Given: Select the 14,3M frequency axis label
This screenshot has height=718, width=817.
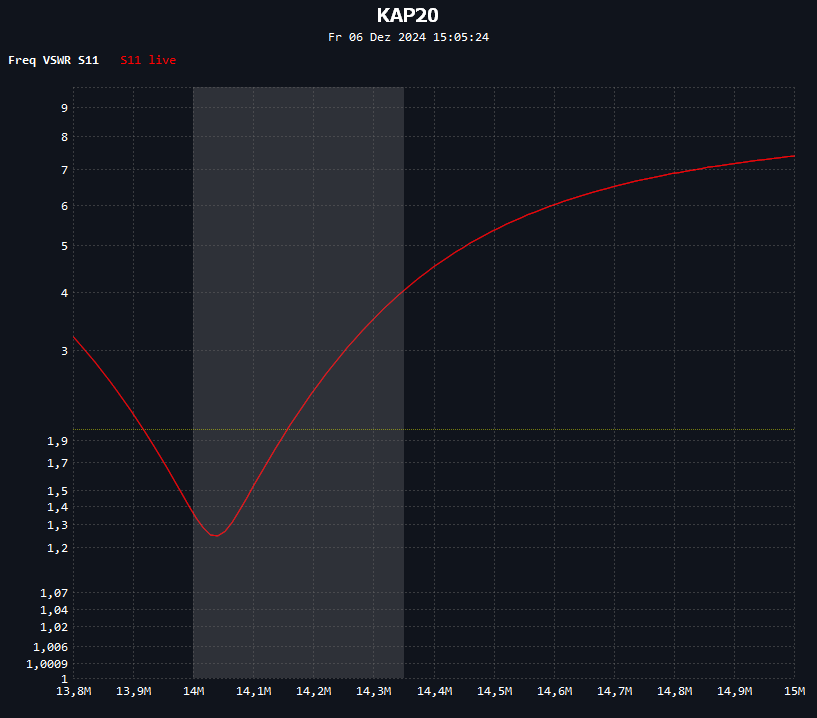Looking at the screenshot, I should [x=373, y=692].
